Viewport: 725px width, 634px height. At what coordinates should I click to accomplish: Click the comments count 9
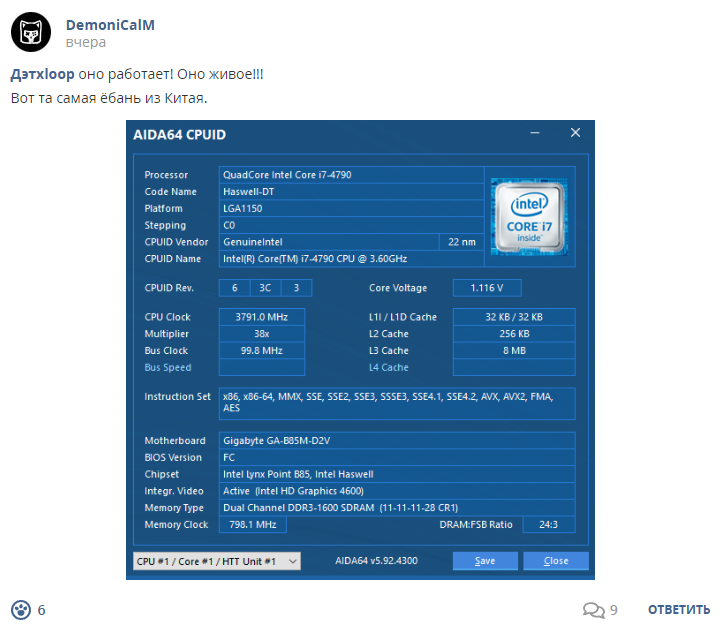coord(614,610)
